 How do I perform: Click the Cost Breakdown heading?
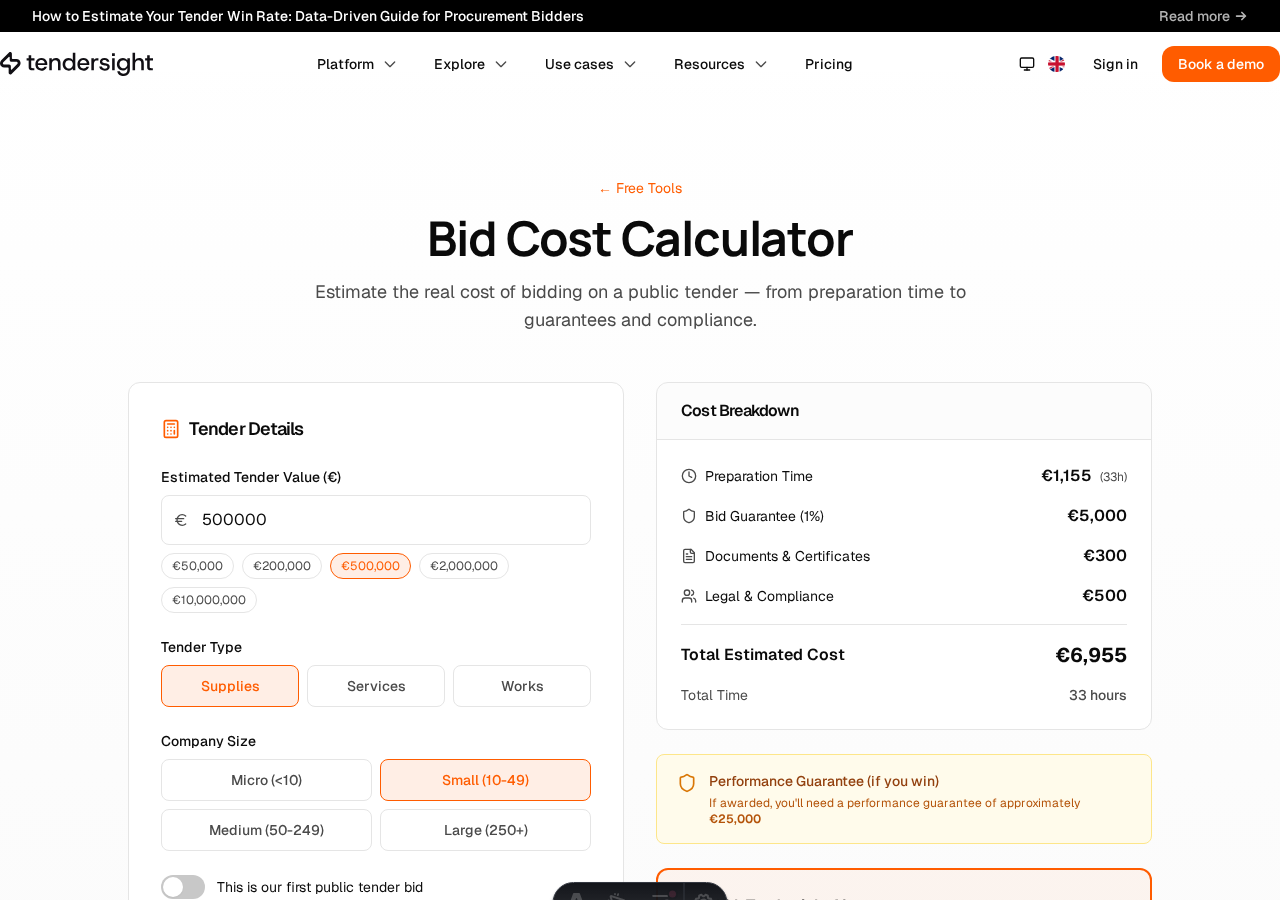click(x=740, y=411)
